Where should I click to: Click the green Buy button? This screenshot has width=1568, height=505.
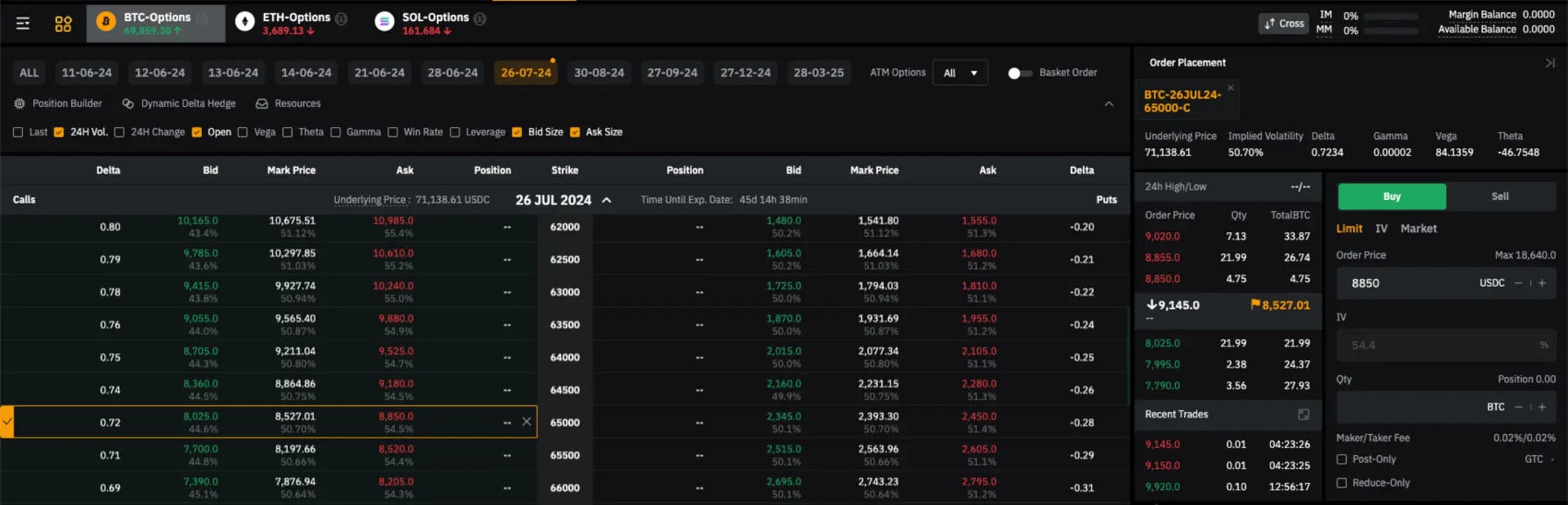tap(1392, 196)
